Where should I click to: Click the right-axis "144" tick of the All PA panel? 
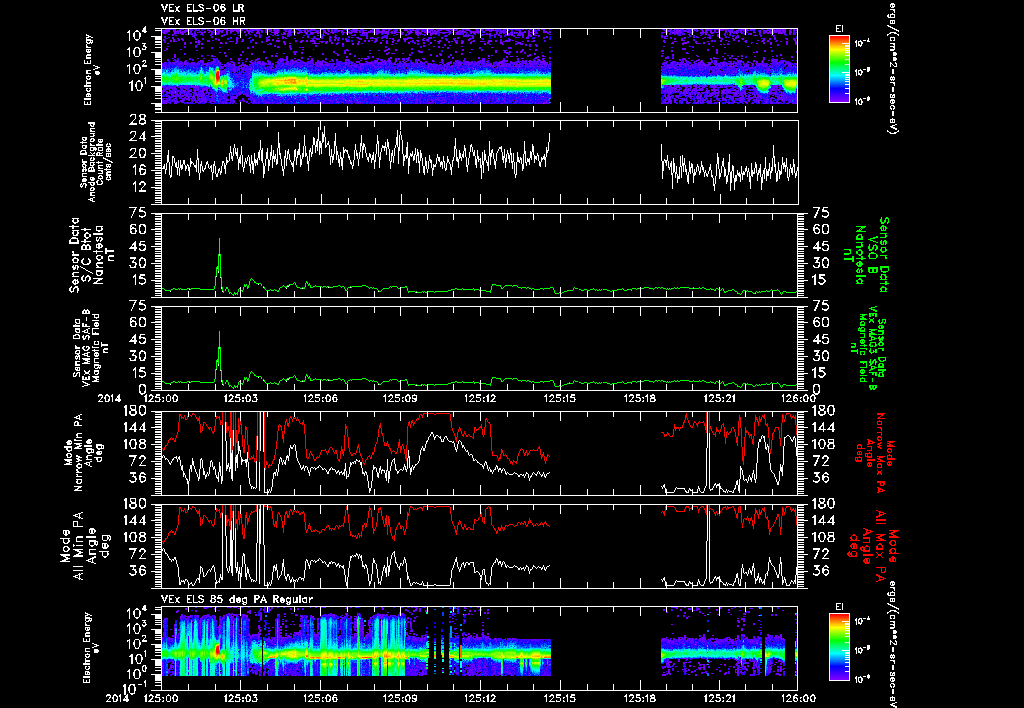822,520
